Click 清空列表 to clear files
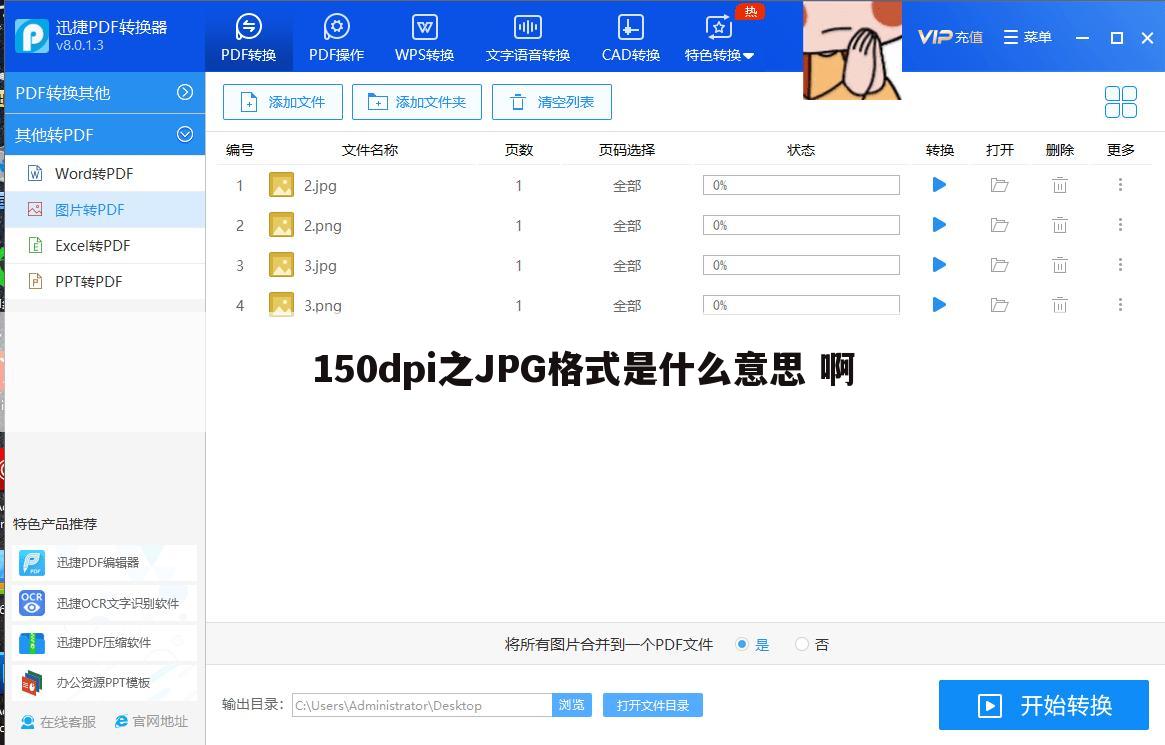This screenshot has height=745, width=1165. tap(551, 102)
